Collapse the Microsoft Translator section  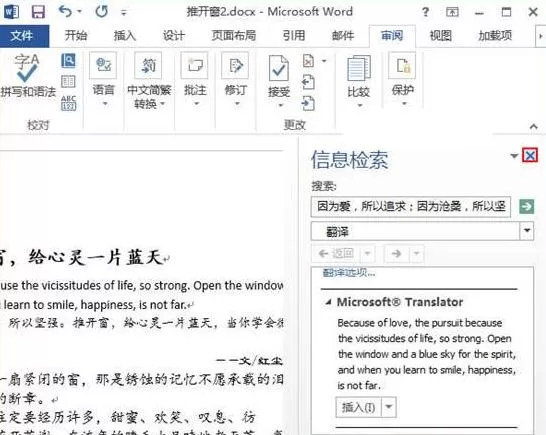point(328,302)
